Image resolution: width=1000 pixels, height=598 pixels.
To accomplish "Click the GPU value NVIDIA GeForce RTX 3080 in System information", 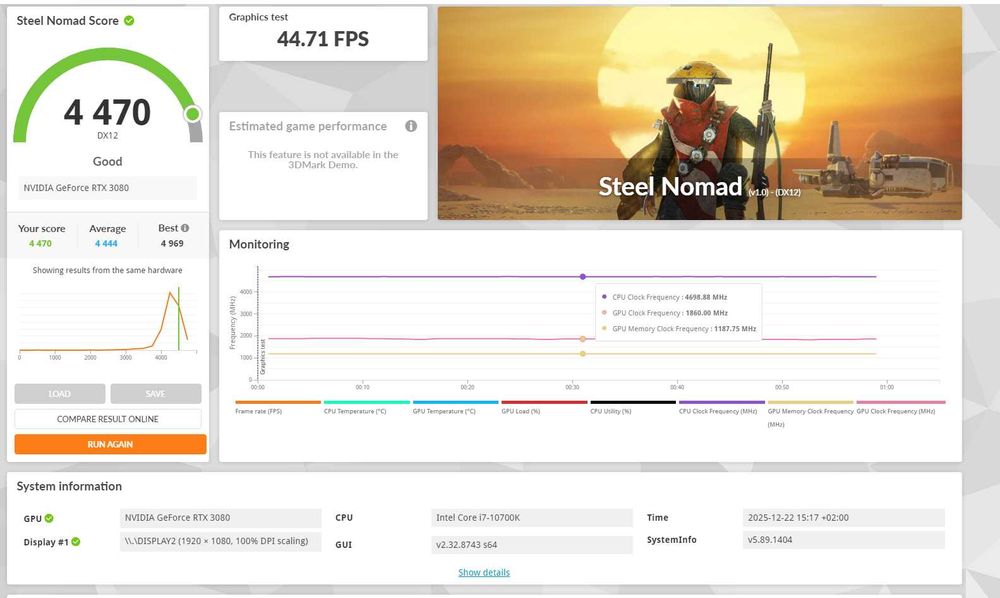I will (221, 518).
